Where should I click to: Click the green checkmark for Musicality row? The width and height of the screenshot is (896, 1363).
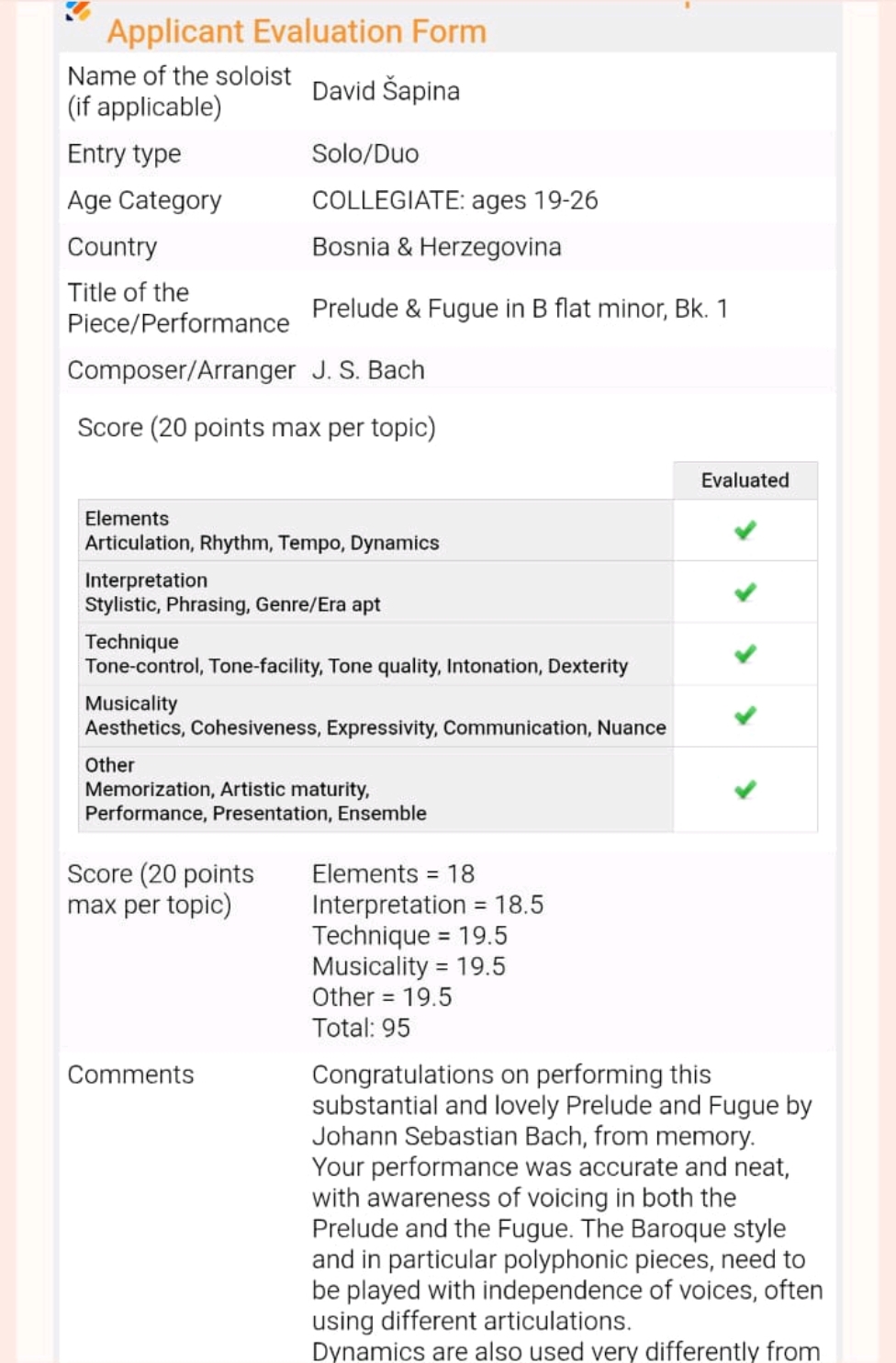pyautogui.click(x=745, y=715)
